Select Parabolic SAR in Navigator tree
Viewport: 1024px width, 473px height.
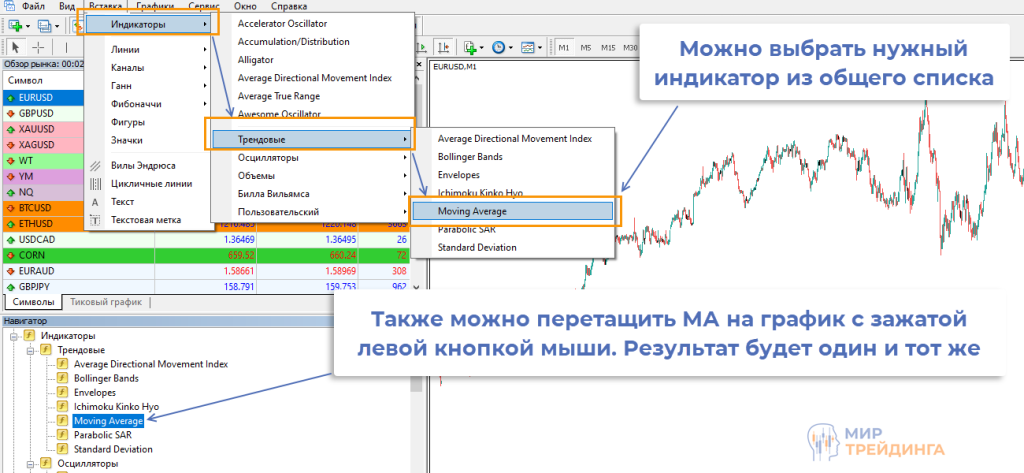click(x=102, y=435)
